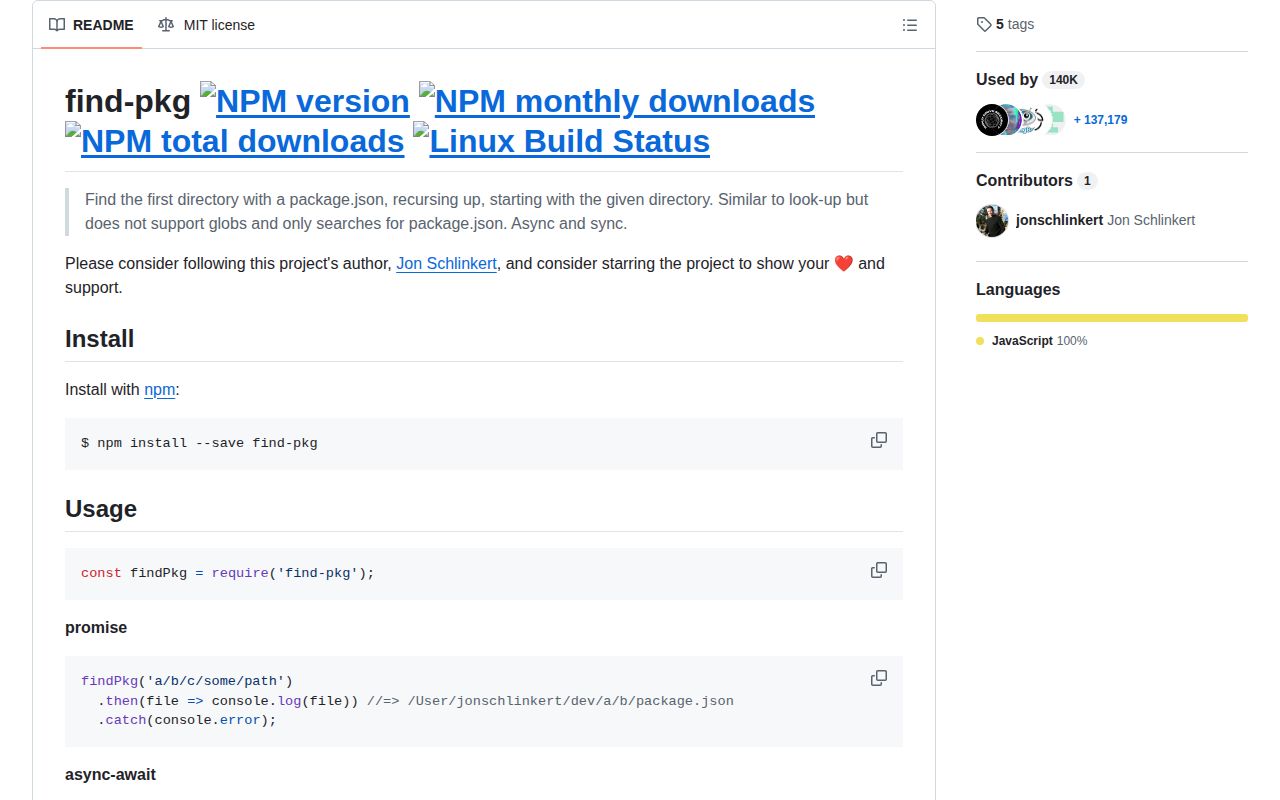Click the "findPkg('a/b/c/some/path')" code line
Viewport: 1280px width, 800px height.
pyautogui.click(x=187, y=681)
